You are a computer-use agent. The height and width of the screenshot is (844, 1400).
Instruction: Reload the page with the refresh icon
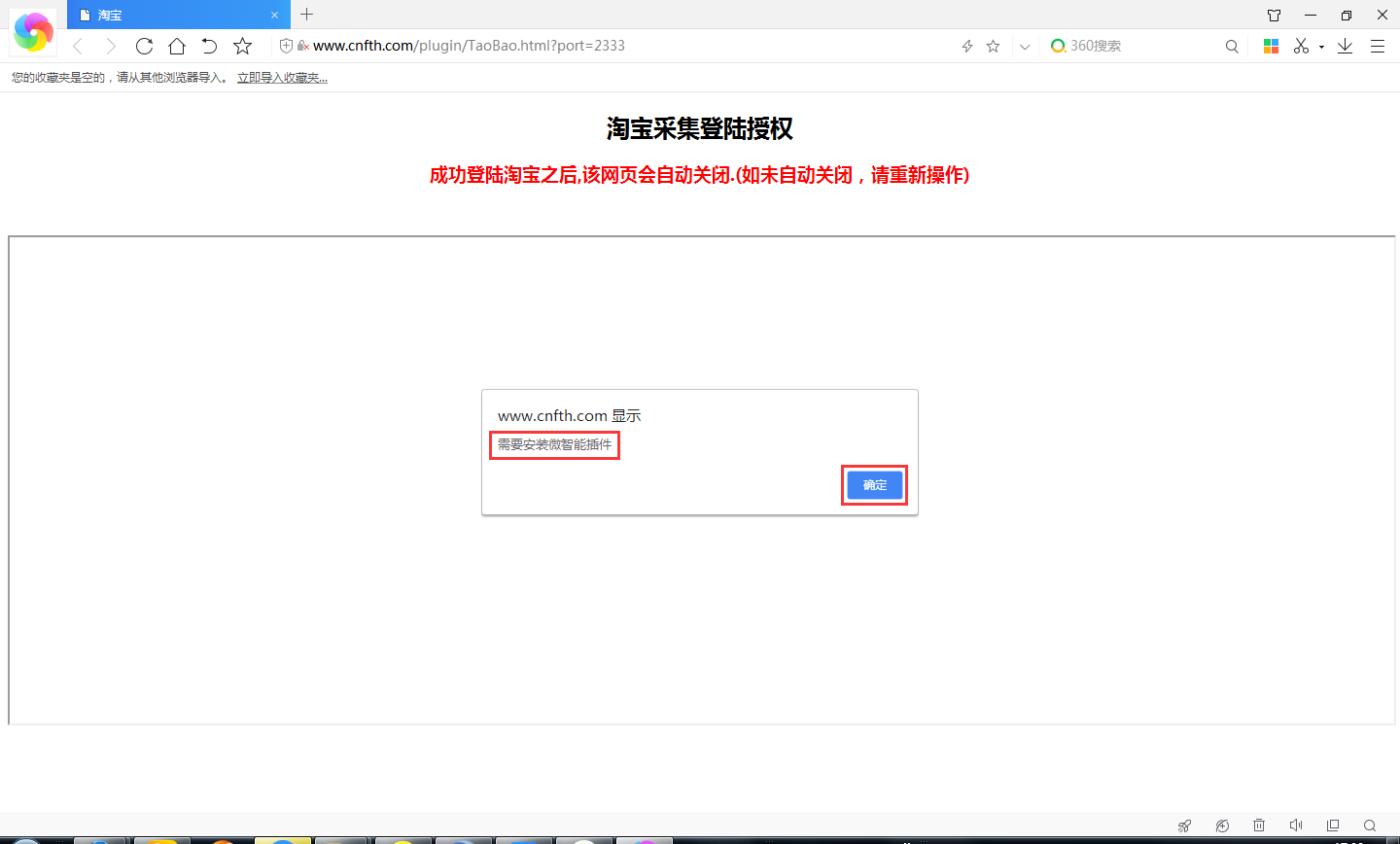tap(144, 46)
